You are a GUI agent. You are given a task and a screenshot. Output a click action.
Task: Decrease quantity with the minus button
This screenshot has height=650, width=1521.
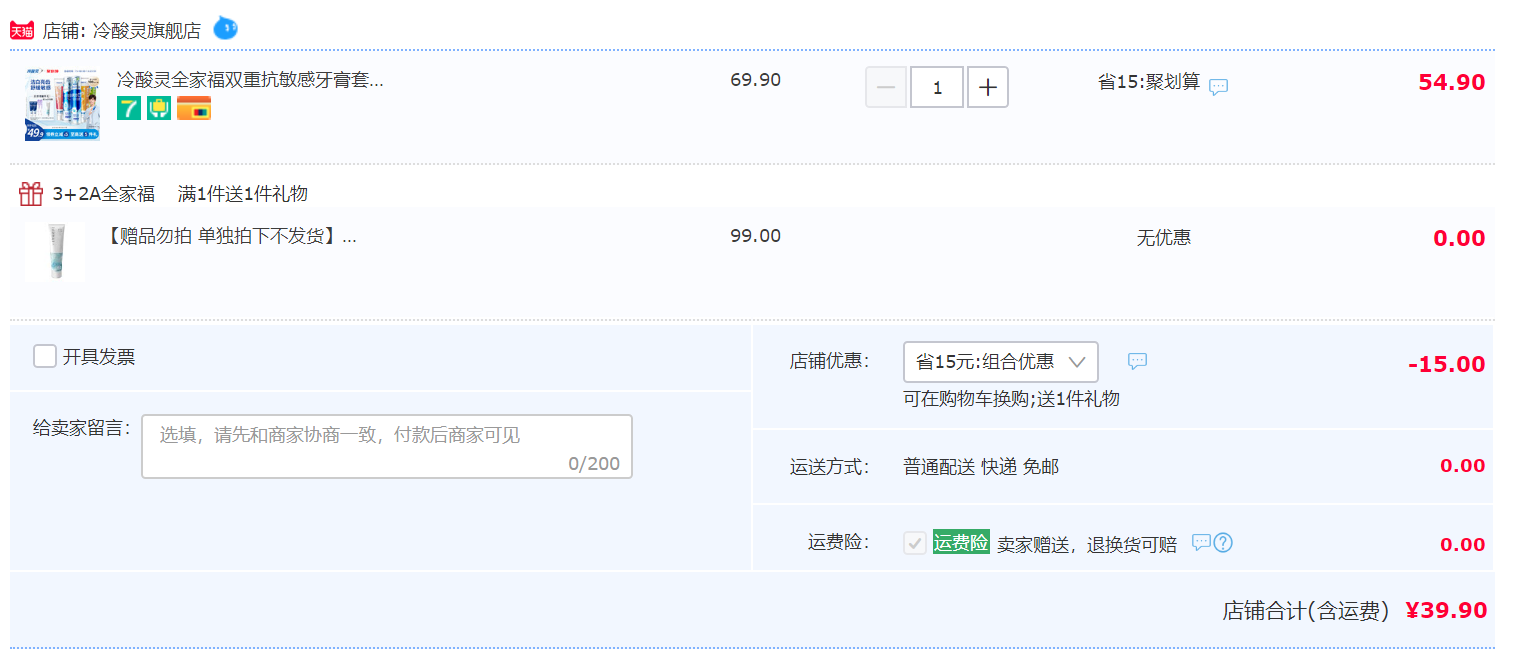[x=886, y=87]
